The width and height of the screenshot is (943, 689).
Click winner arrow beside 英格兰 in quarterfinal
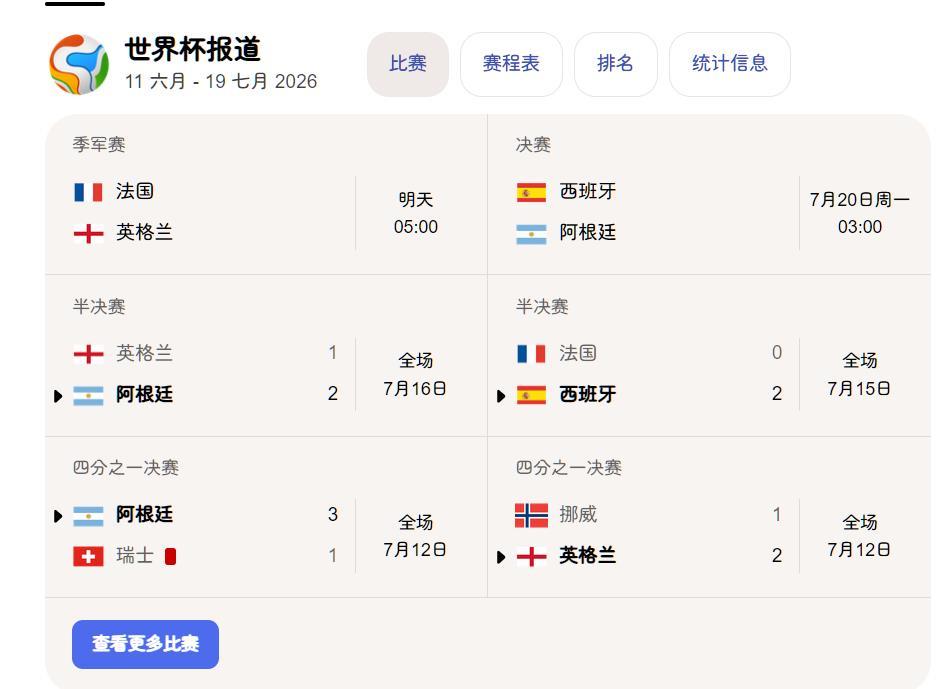click(x=501, y=557)
